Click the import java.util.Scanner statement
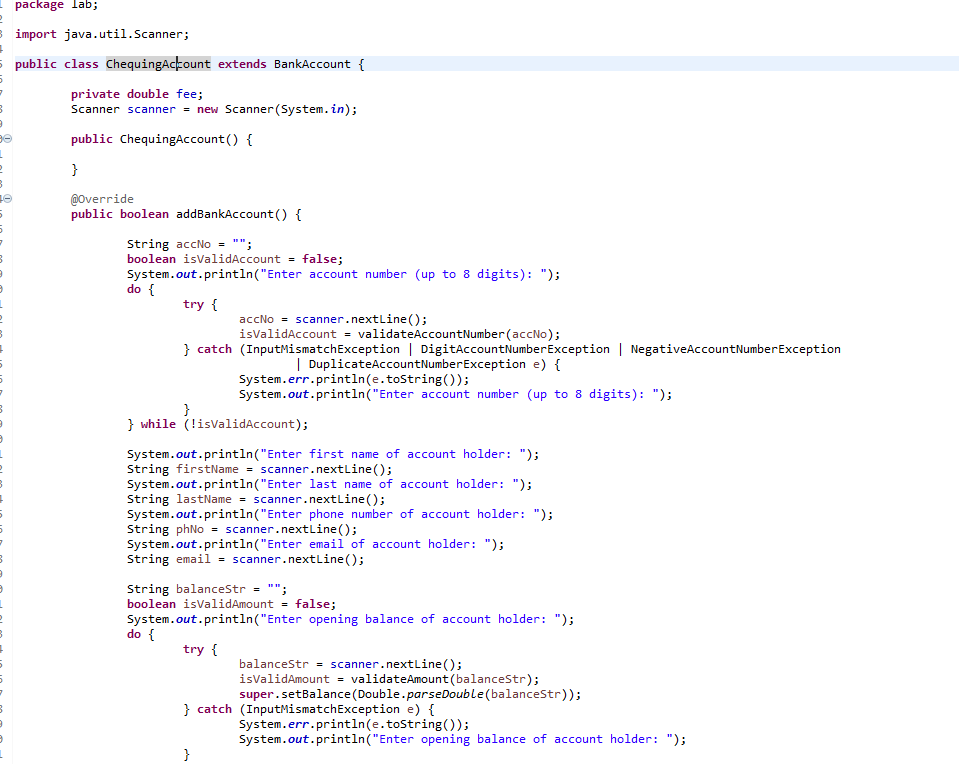Image resolution: width=959 pixels, height=764 pixels. click(x=100, y=33)
